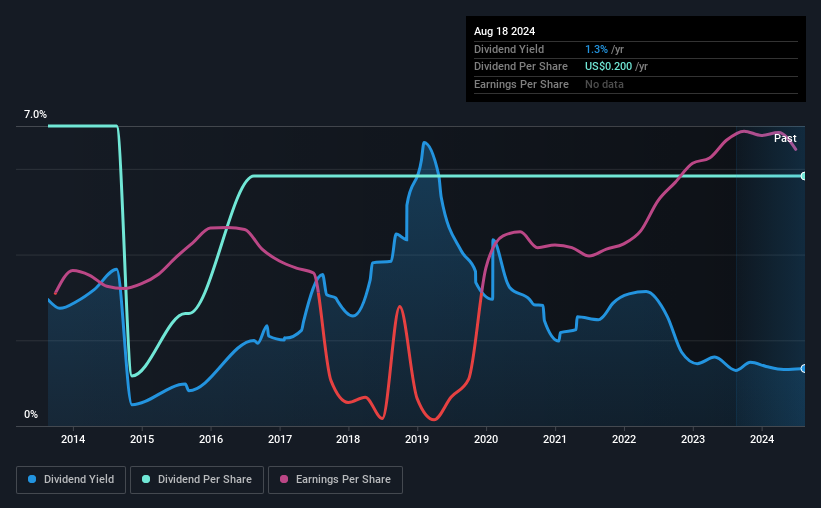The width and height of the screenshot is (821, 508).
Task: Click the US$0.200 dividend per share value
Action: [x=610, y=66]
